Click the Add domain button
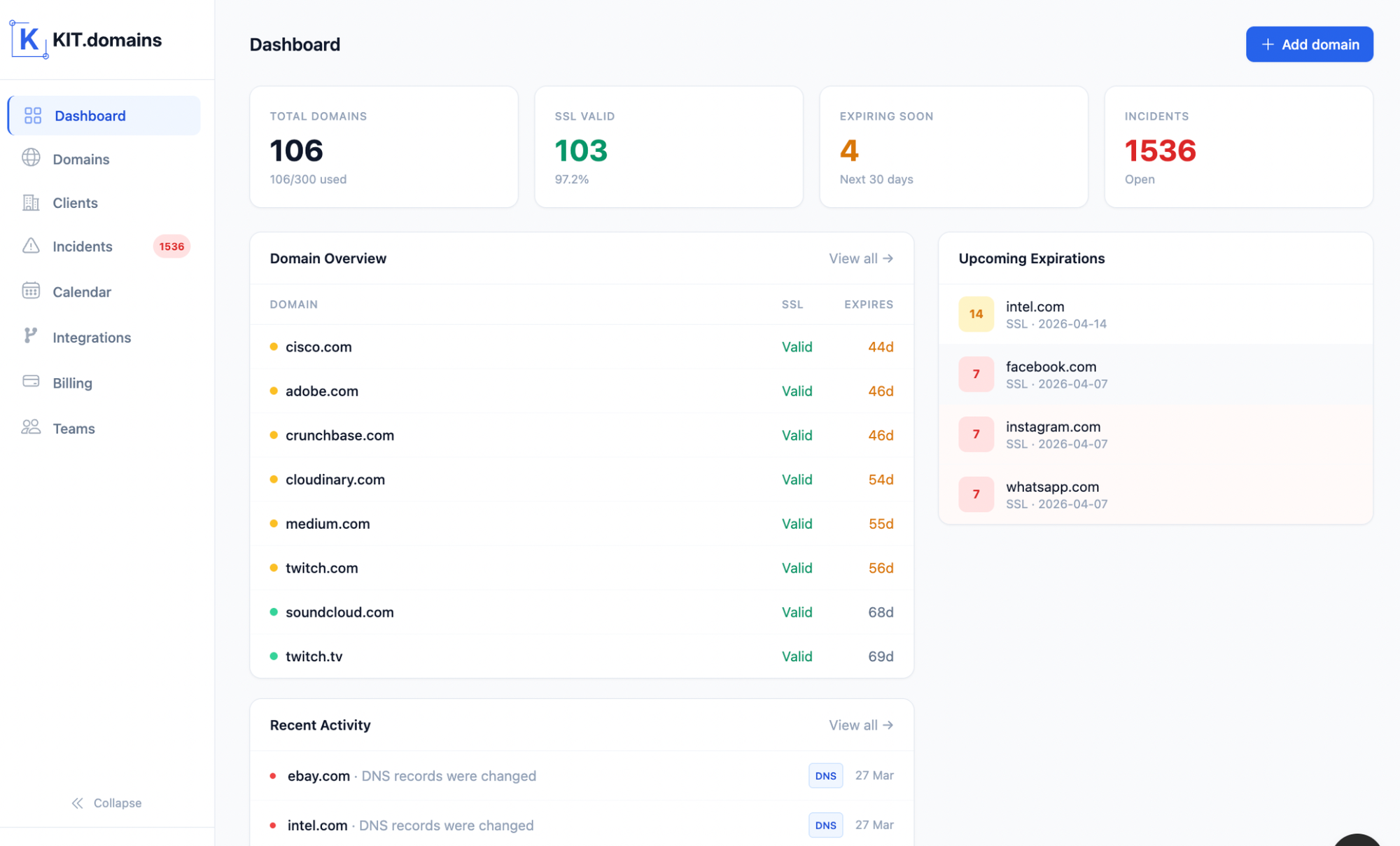 coord(1309,44)
